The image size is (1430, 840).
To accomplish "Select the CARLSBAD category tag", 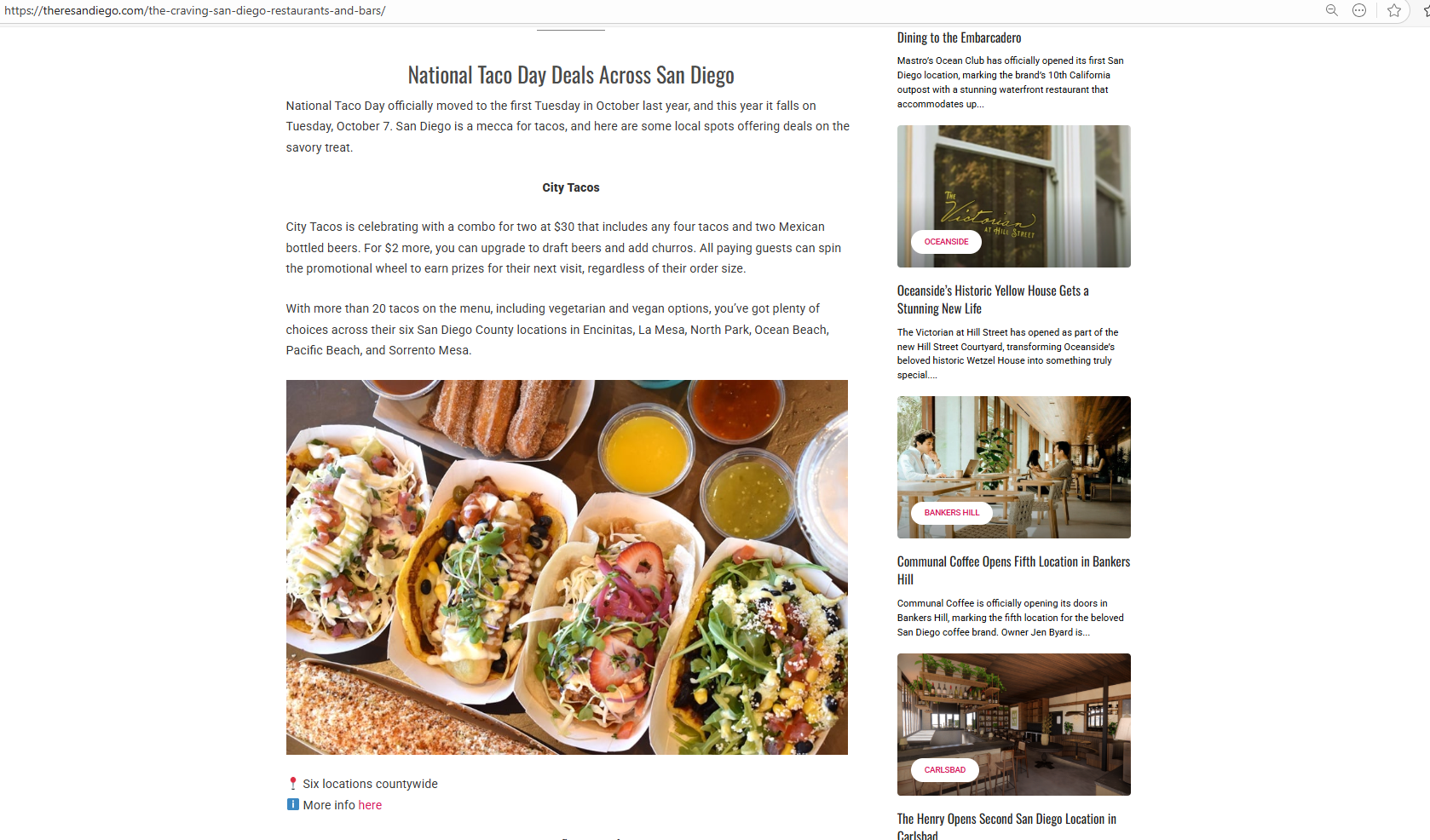I will [945, 770].
